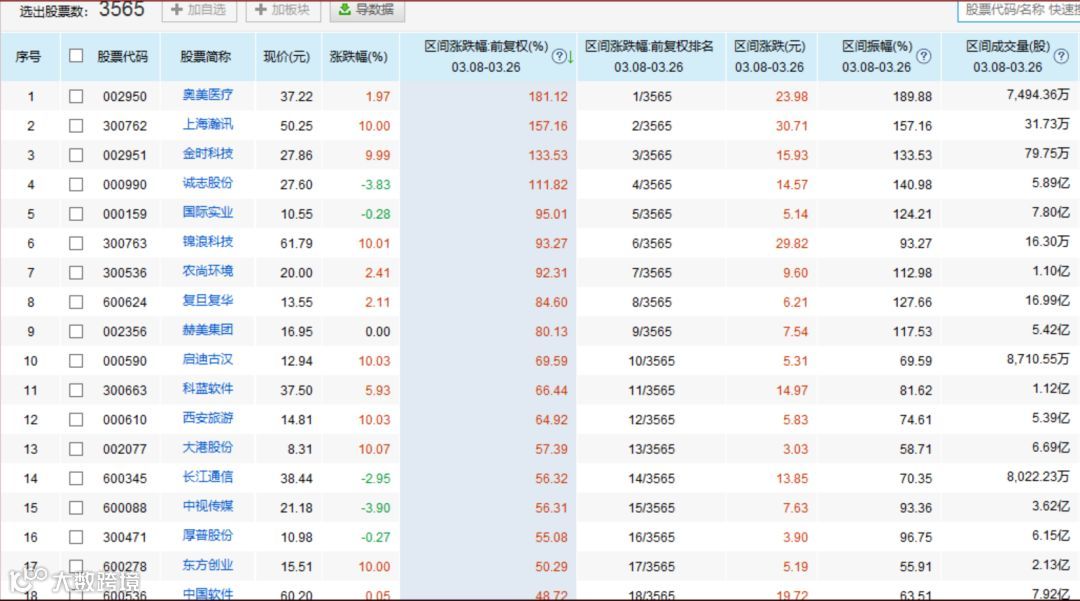Open stock link 锦浪科技
Image resolution: width=1080 pixels, height=601 pixels.
click(207, 242)
